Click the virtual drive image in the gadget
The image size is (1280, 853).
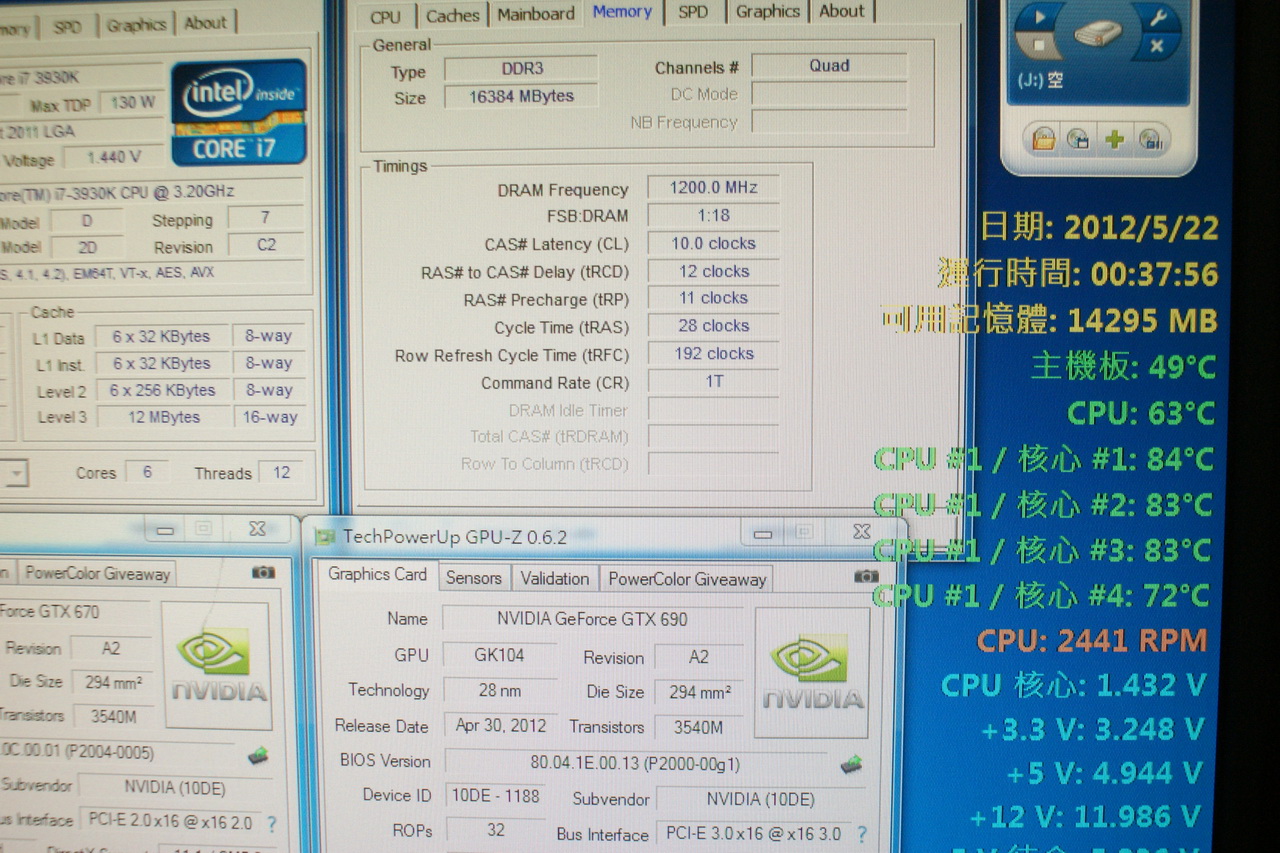pyautogui.click(x=1098, y=33)
